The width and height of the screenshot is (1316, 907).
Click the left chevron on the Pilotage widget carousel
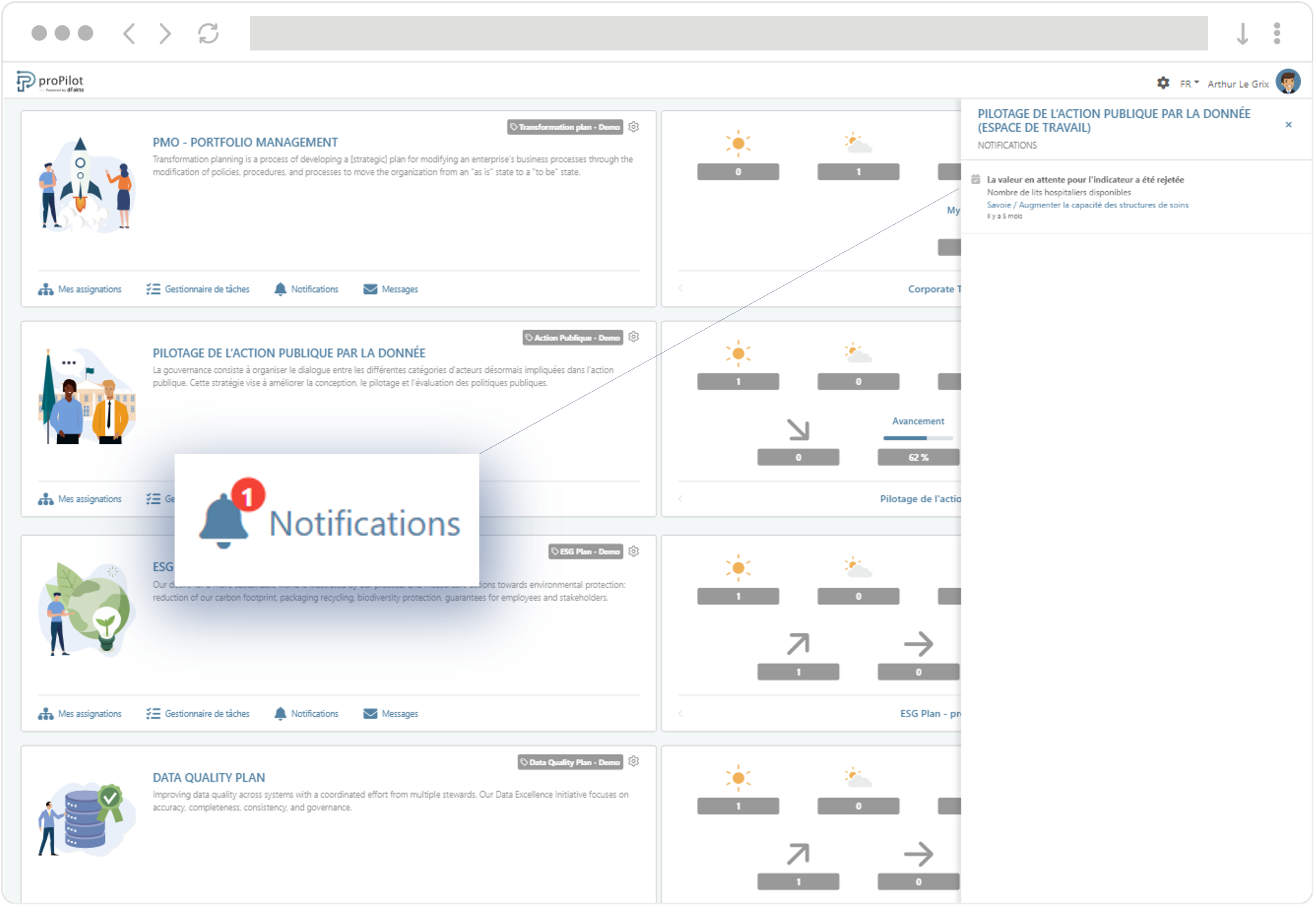(x=680, y=499)
